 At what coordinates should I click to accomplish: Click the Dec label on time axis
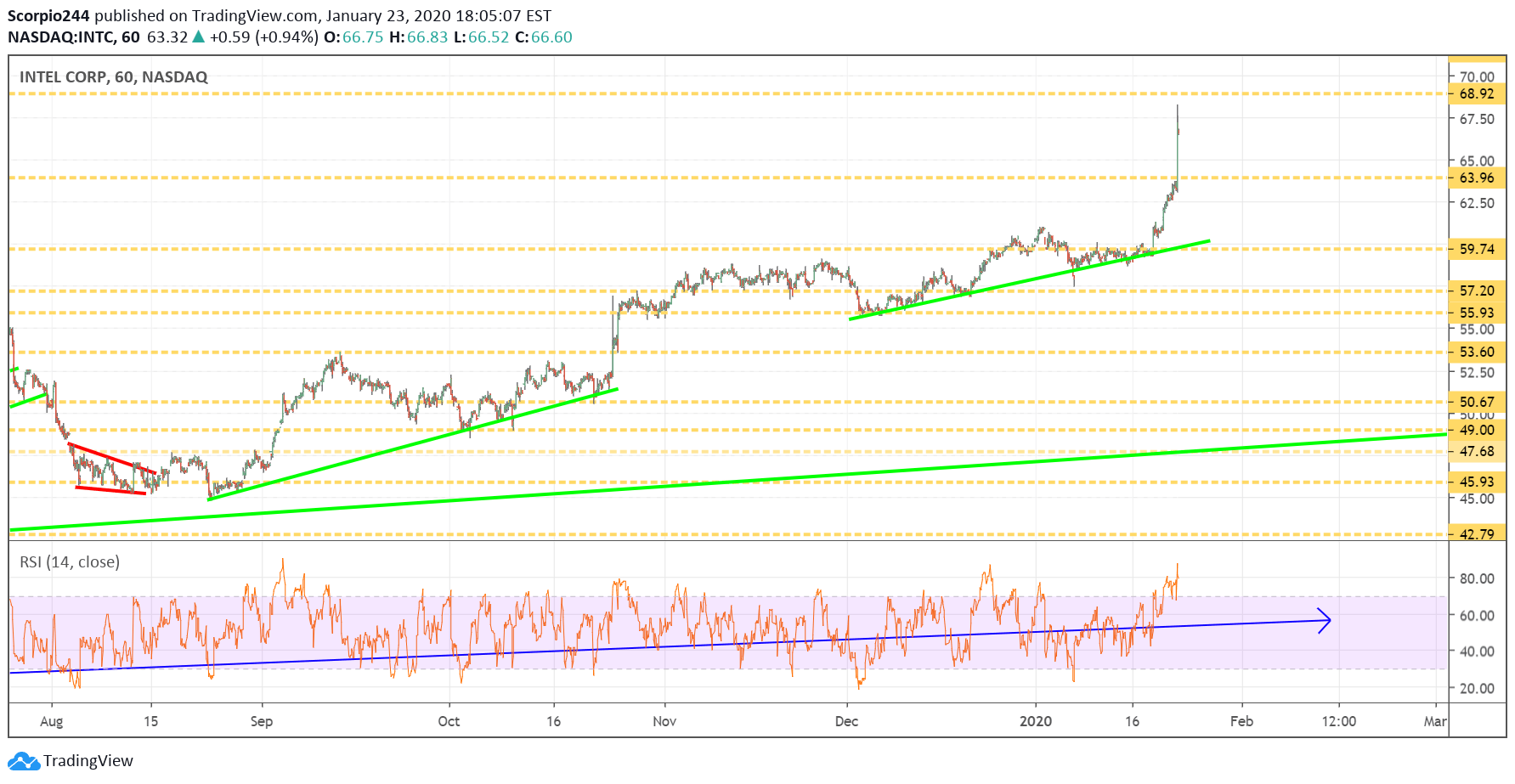[x=846, y=721]
